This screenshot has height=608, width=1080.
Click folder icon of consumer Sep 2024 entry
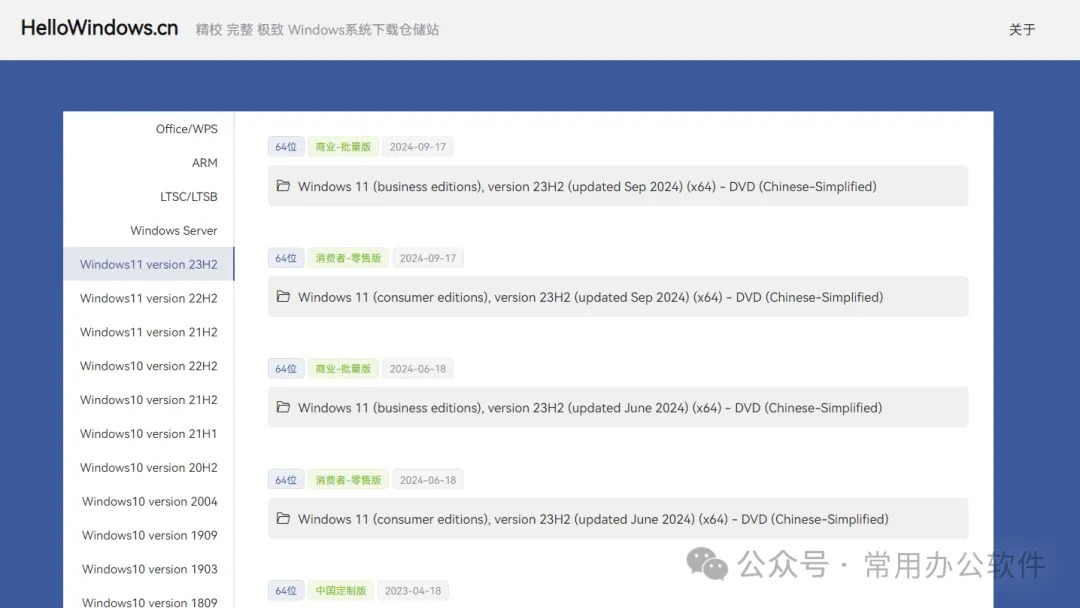coord(283,296)
